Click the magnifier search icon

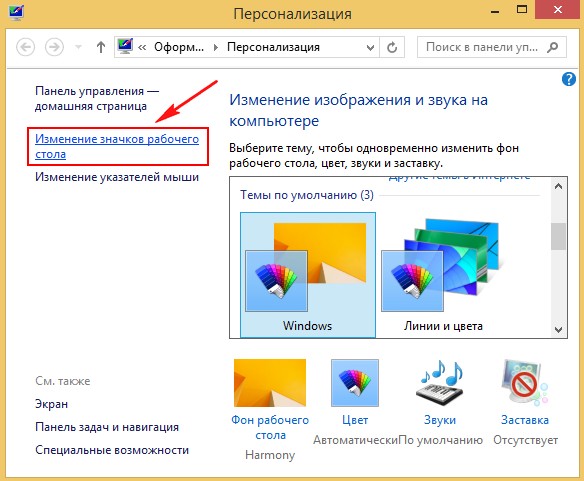(553, 47)
